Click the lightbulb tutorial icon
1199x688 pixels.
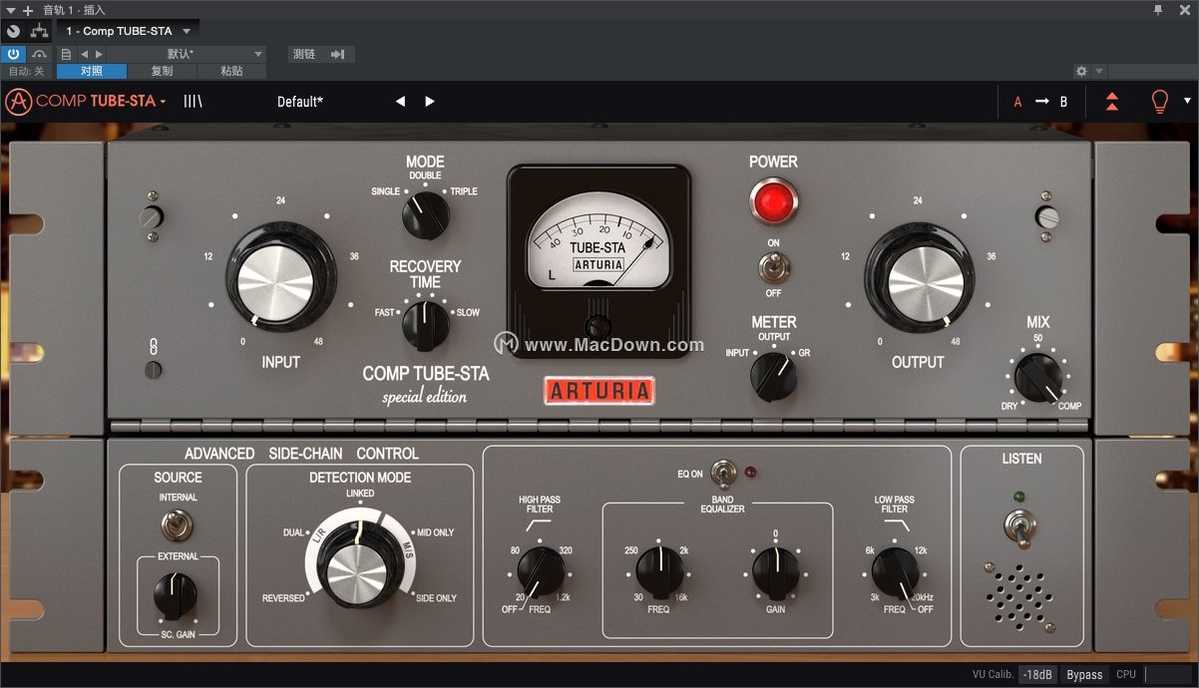pos(1160,101)
